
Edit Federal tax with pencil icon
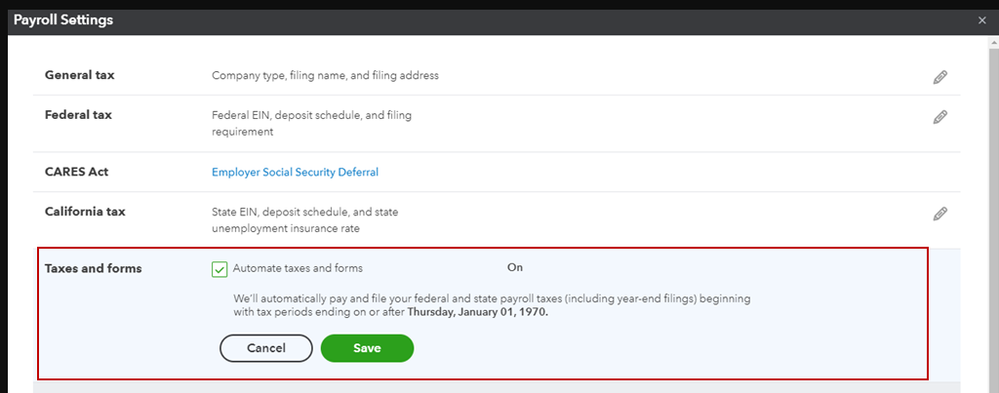tap(940, 117)
